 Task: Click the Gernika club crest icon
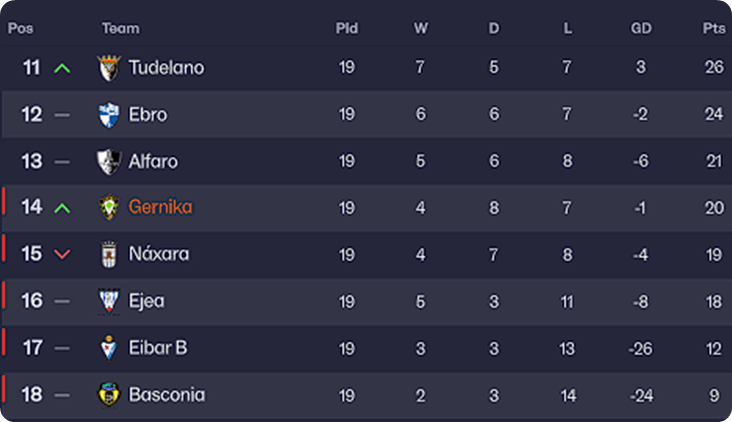pyautogui.click(x=108, y=208)
